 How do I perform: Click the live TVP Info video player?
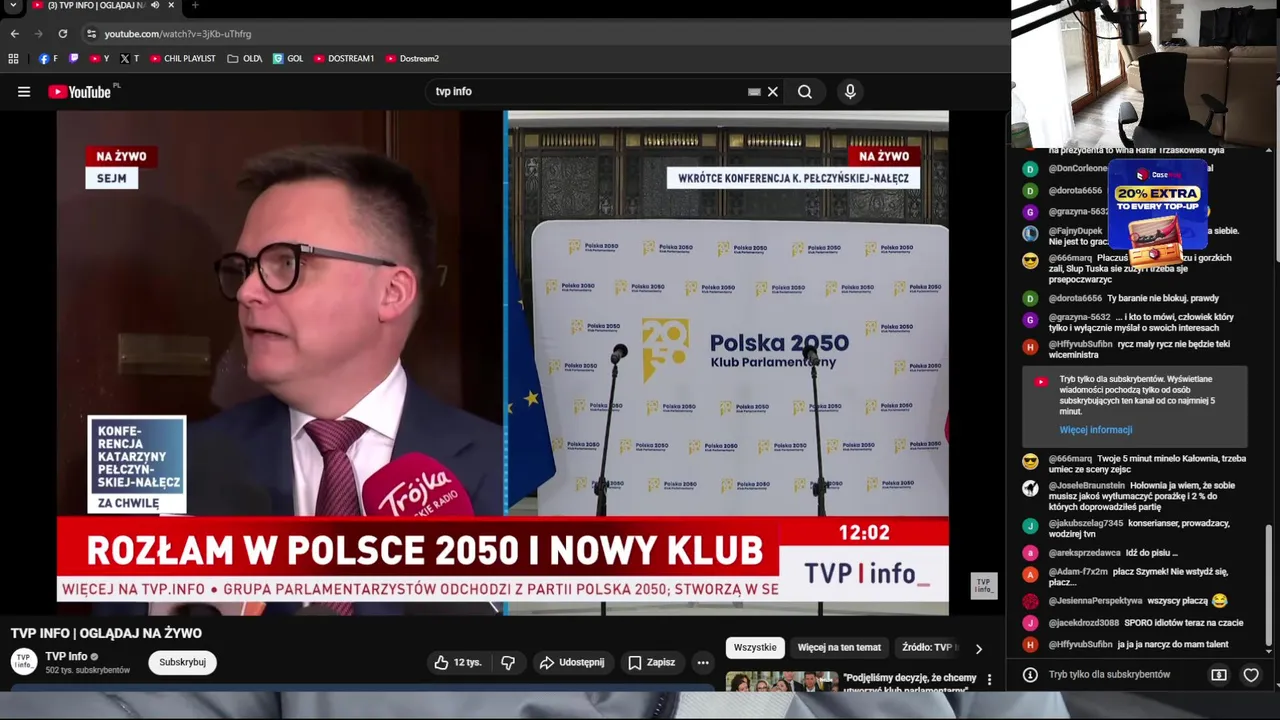pos(502,363)
